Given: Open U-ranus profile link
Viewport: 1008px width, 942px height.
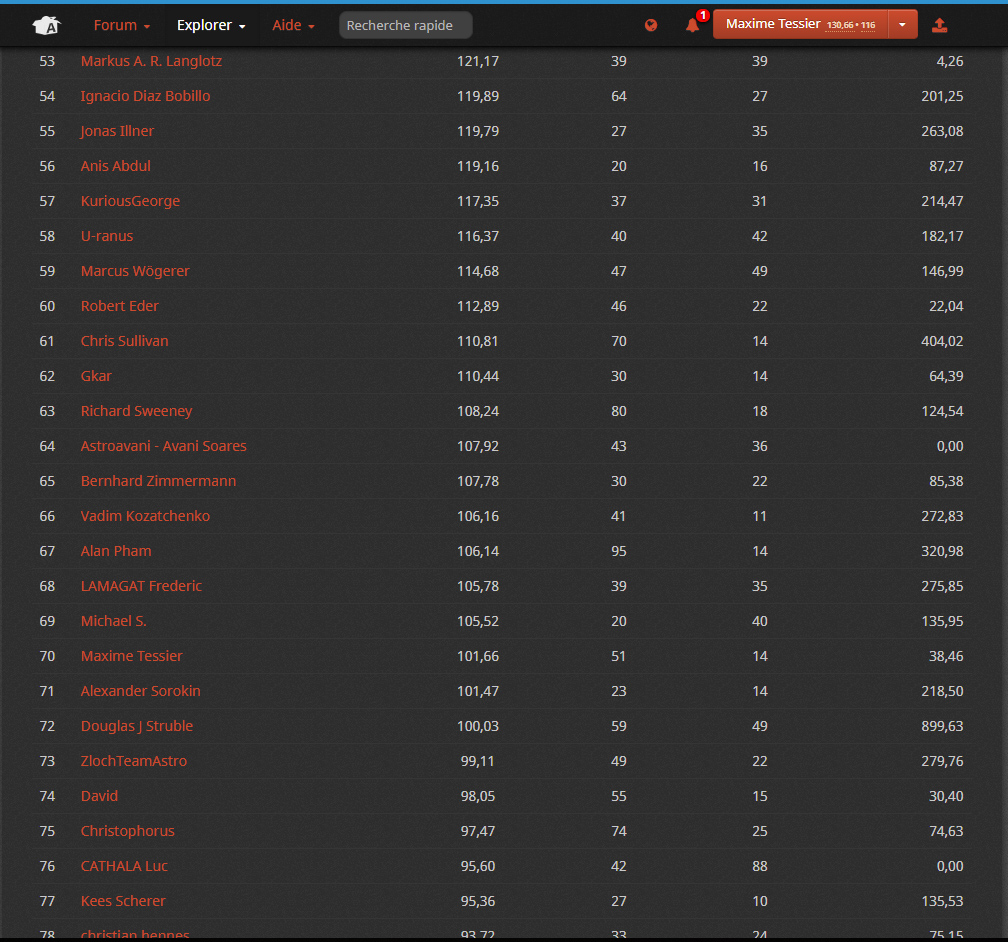Looking at the screenshot, I should pos(107,236).
